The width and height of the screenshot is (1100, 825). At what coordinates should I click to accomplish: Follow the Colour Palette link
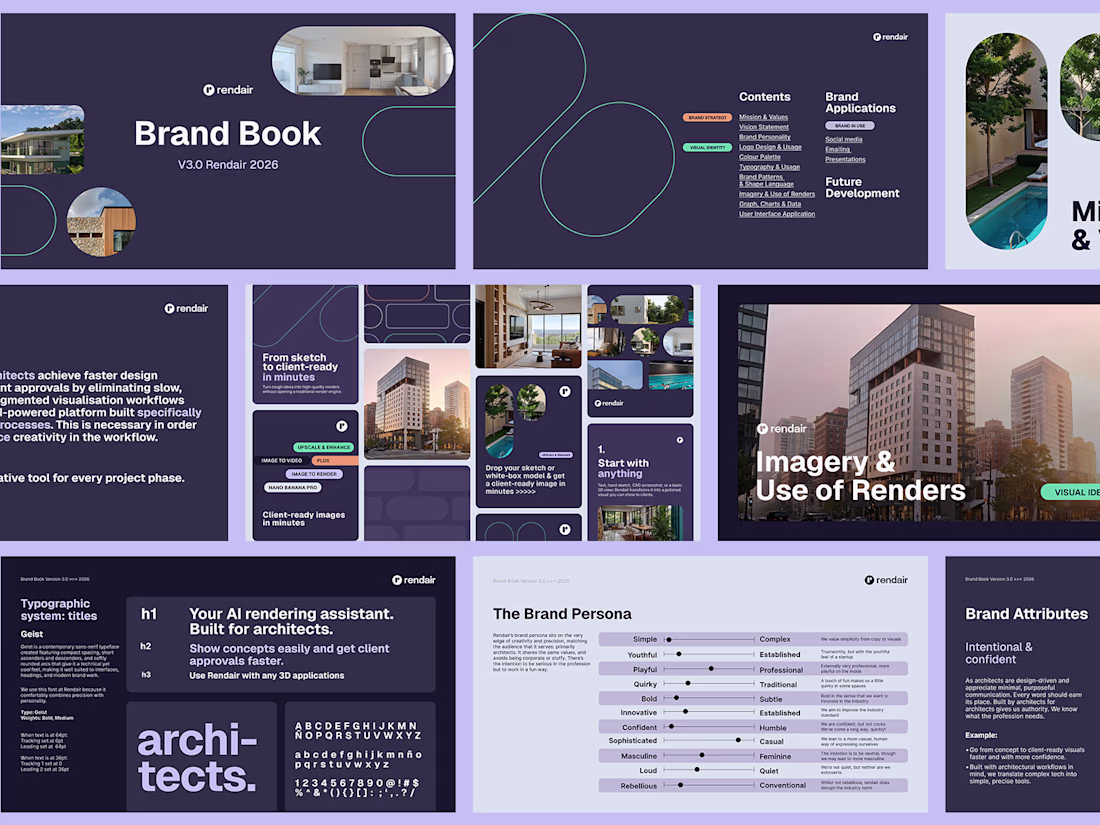click(760, 157)
